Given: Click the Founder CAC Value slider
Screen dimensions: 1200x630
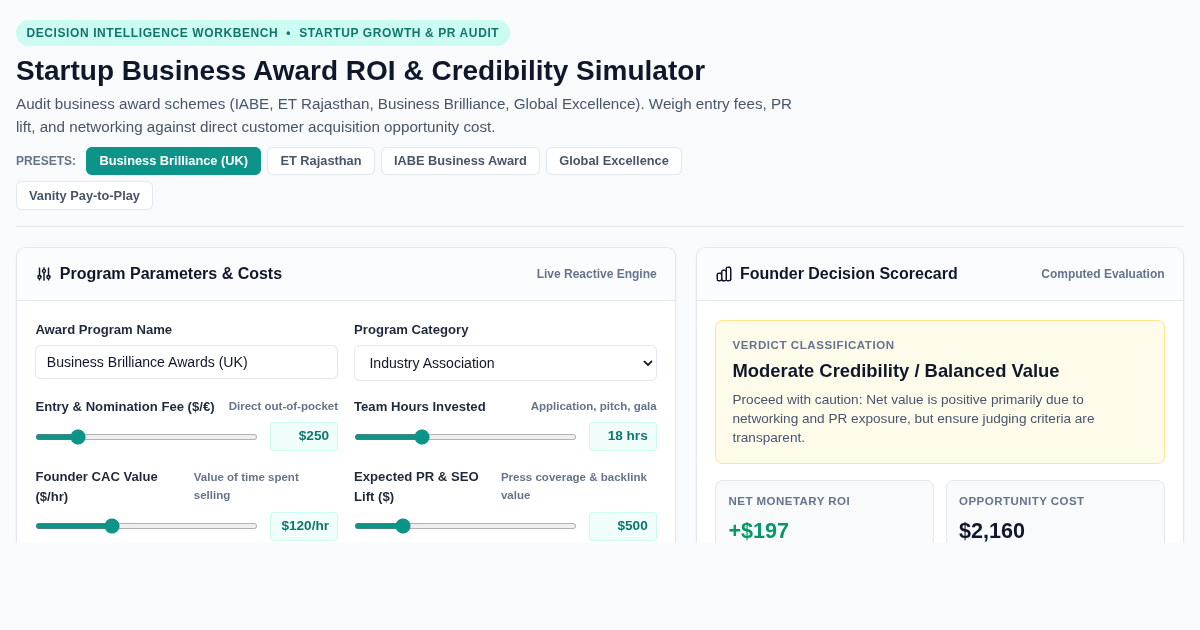Looking at the screenshot, I should [146, 526].
